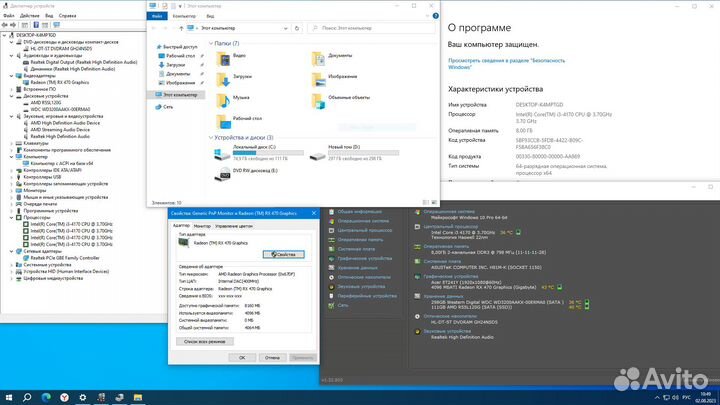Expand the Мониторы node in Device Manager

click(11, 191)
